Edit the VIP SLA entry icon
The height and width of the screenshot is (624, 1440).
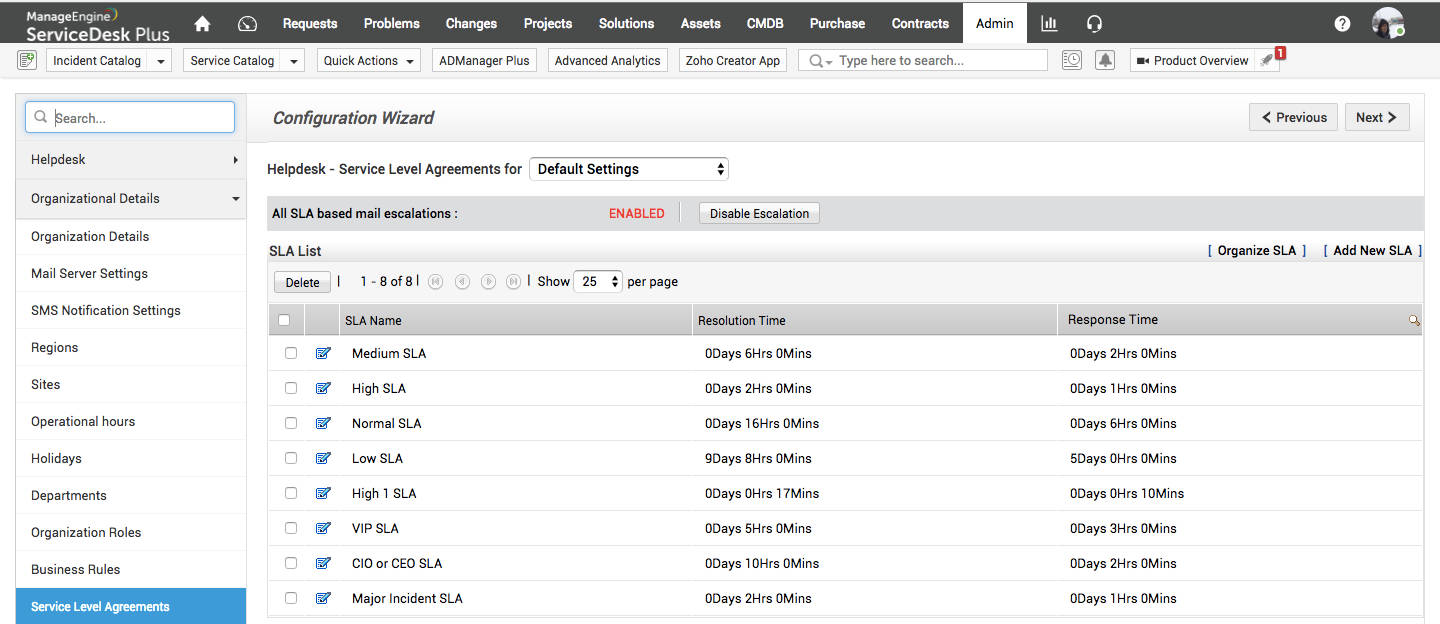[323, 528]
